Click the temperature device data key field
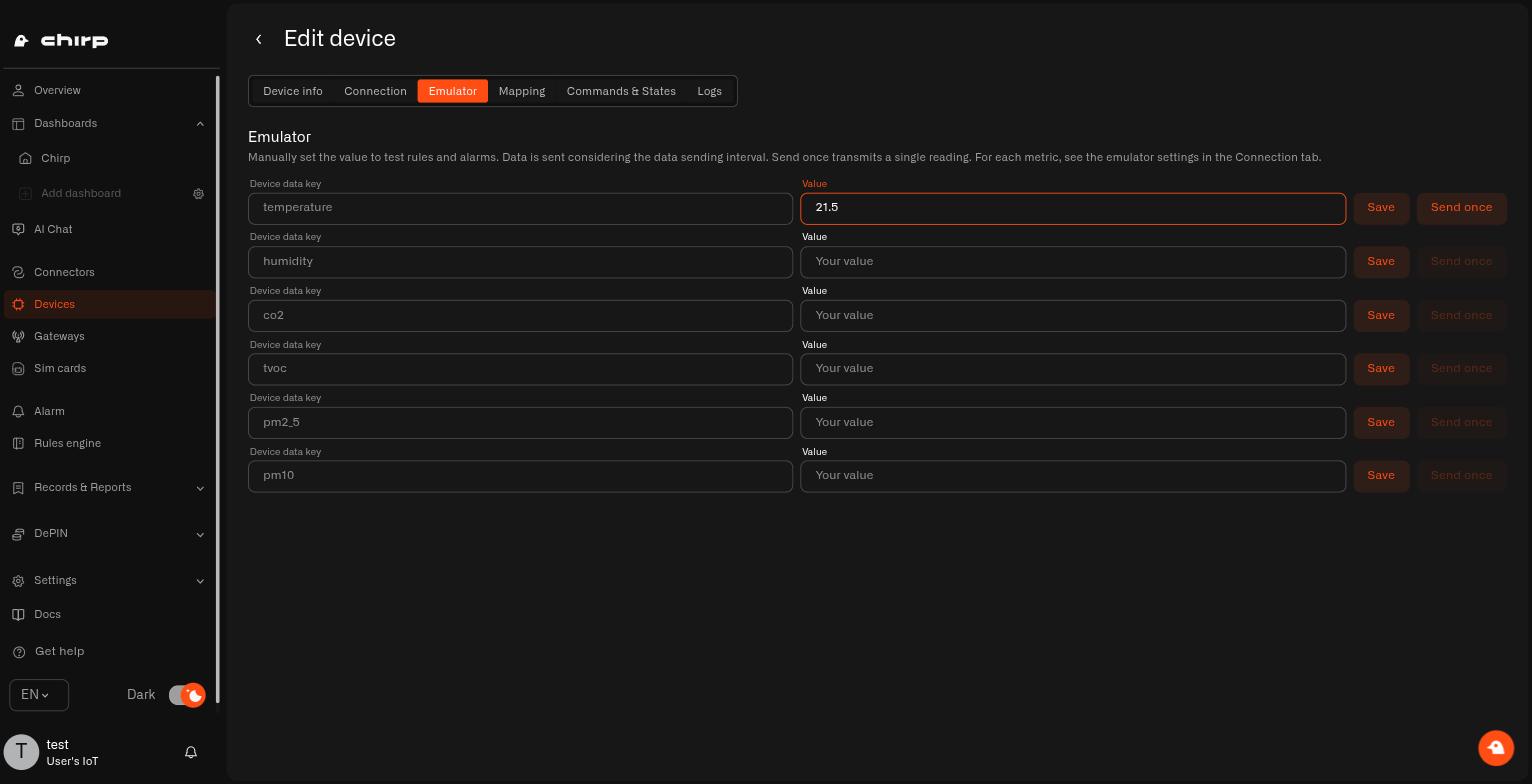The width and height of the screenshot is (1532, 784). pyautogui.click(x=520, y=208)
